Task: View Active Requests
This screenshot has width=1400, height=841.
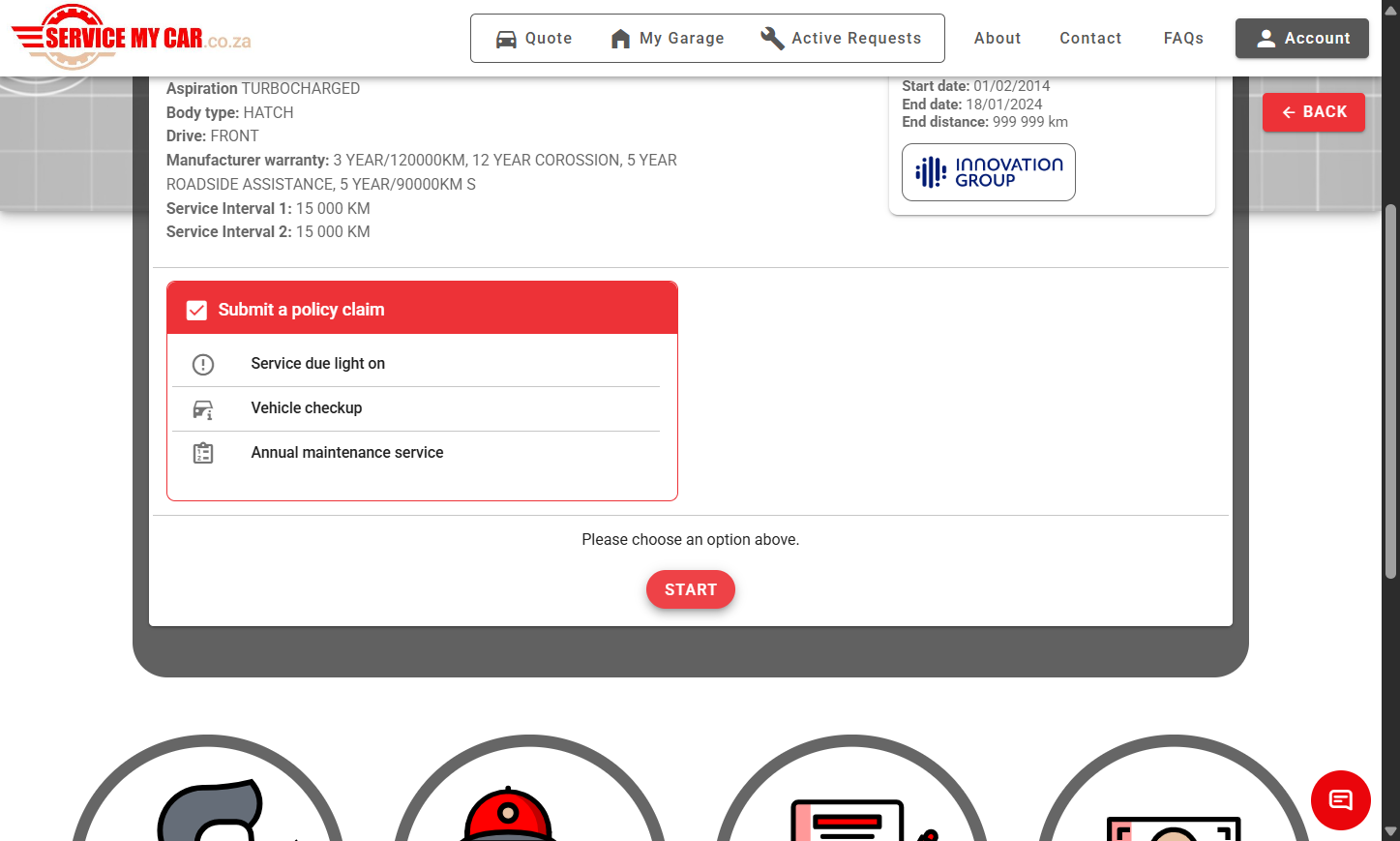Action: click(x=842, y=39)
